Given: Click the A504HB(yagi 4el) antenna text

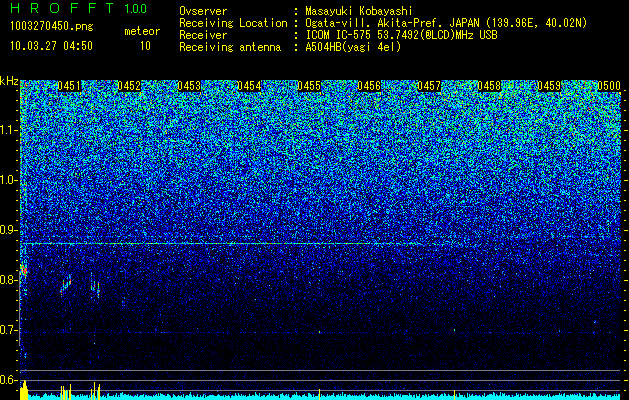Looking at the screenshot, I should click(353, 47).
